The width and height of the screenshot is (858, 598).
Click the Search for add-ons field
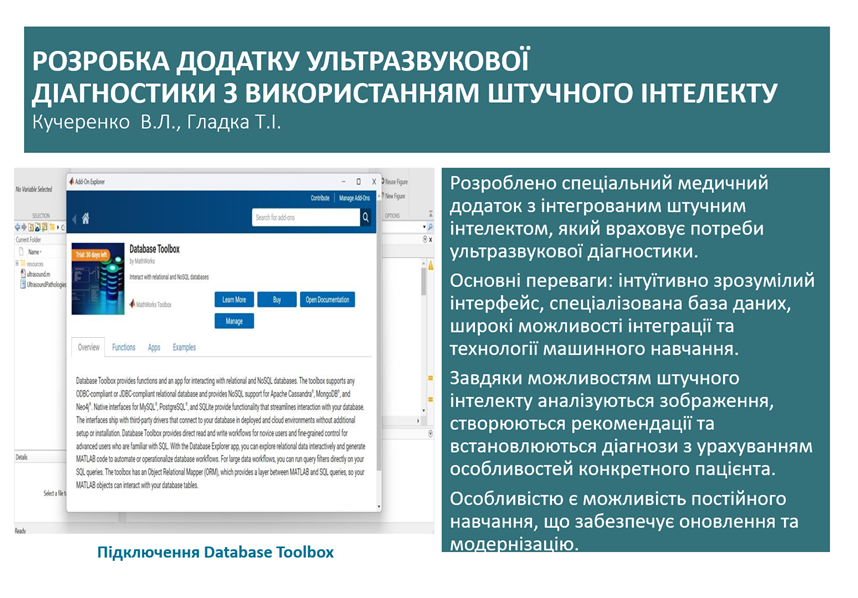(x=303, y=217)
